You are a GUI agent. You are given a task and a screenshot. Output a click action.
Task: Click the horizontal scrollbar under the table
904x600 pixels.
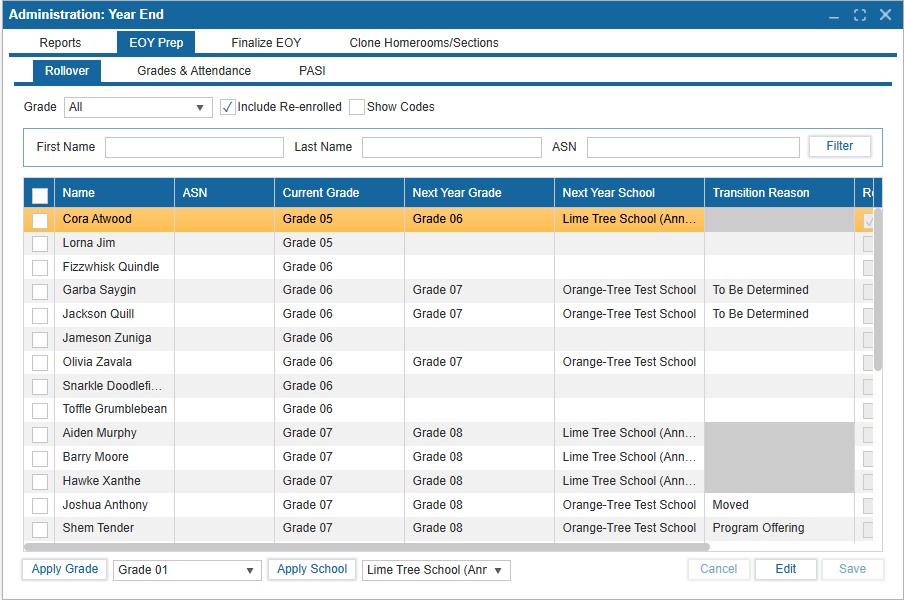(x=366, y=547)
